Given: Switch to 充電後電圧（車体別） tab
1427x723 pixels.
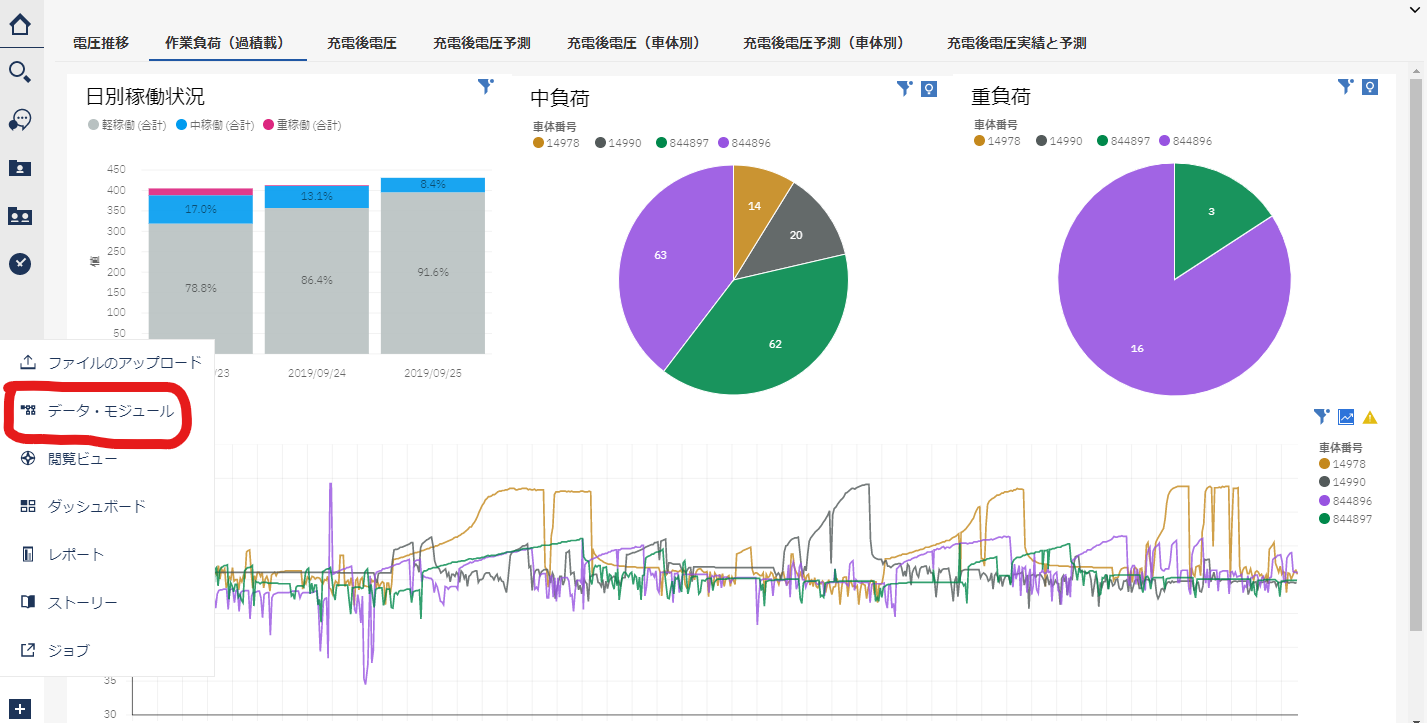Looking at the screenshot, I should tap(636, 43).
